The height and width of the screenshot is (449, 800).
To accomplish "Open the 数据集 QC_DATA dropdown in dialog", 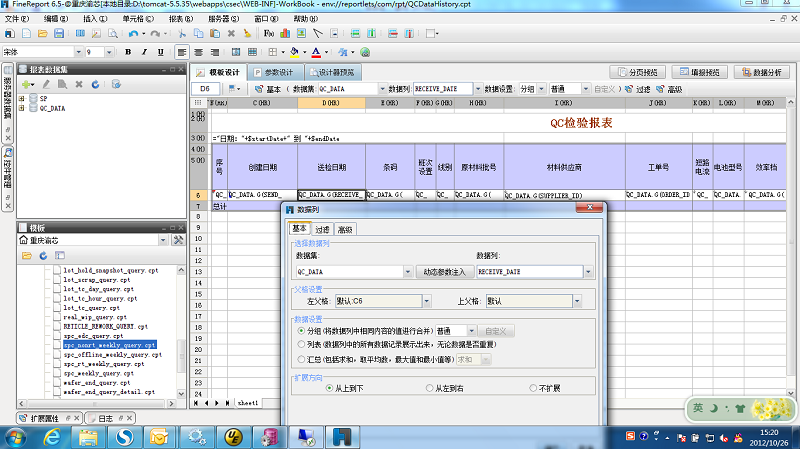I will [407, 271].
